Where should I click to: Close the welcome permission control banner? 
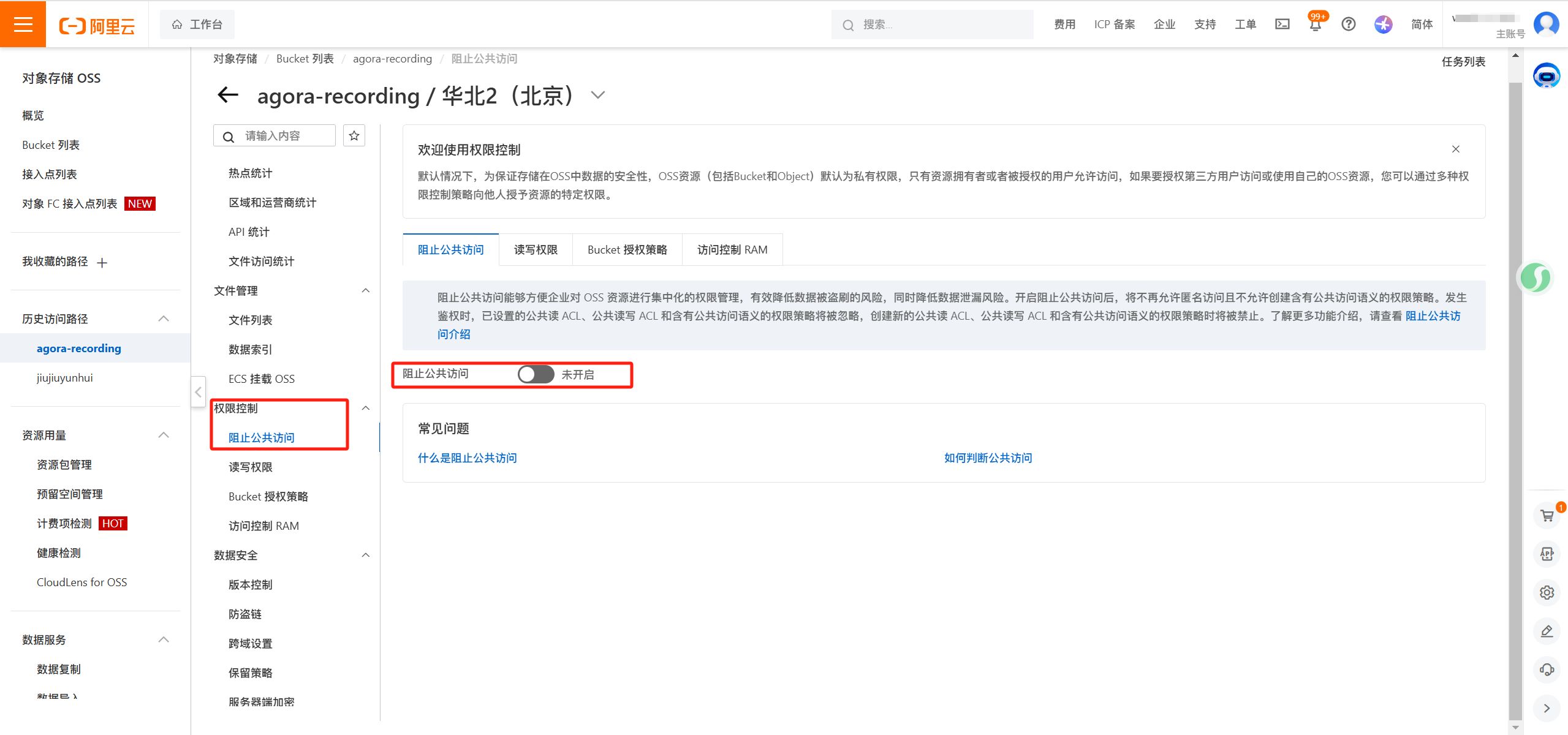(1455, 149)
